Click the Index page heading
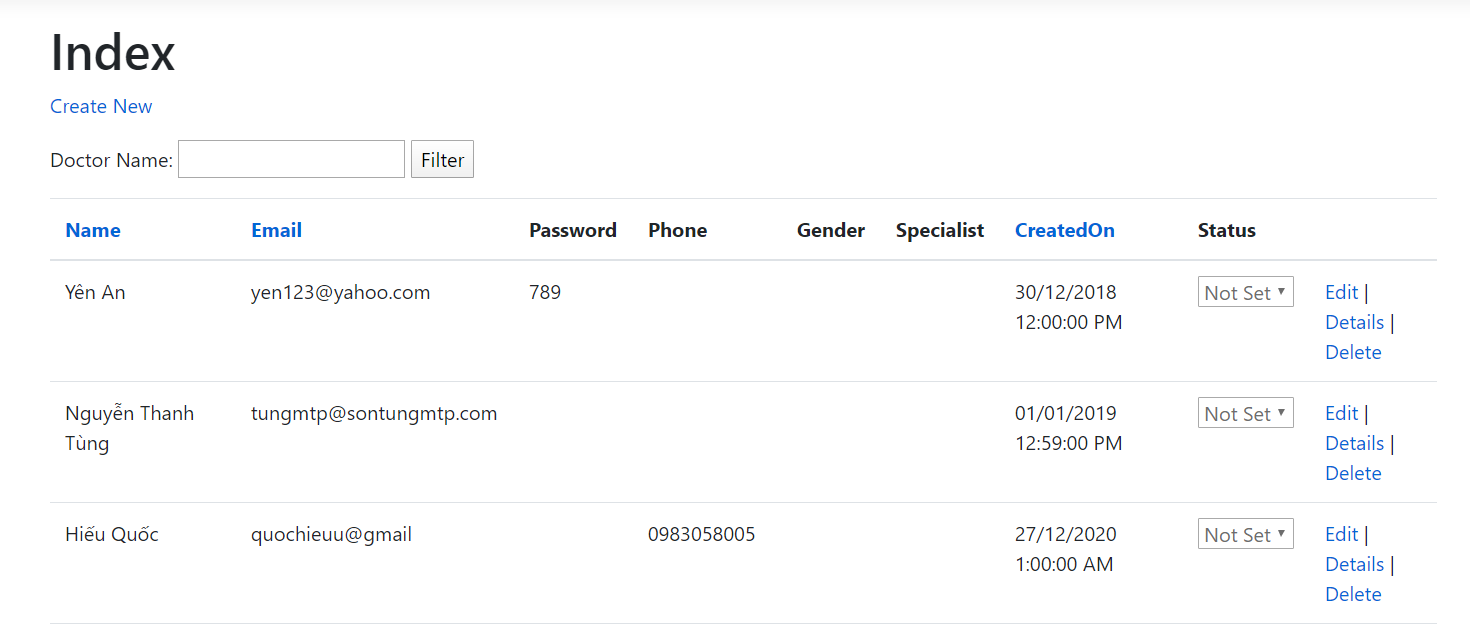 [112, 52]
